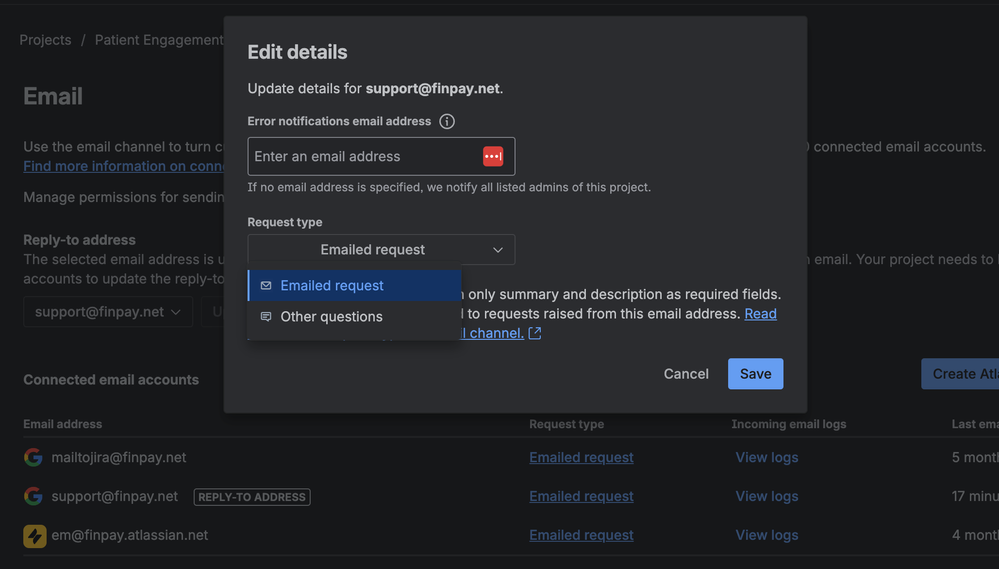The image size is (999, 569).
Task: Open Emailed request link for support@finpay.net
Action: (581, 496)
